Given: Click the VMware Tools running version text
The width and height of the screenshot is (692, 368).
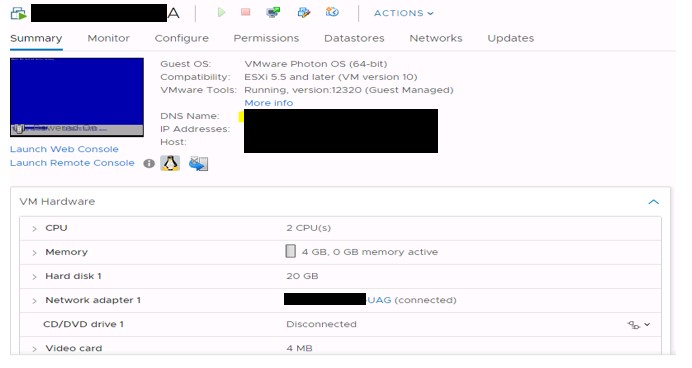Looking at the screenshot, I should point(349,90).
